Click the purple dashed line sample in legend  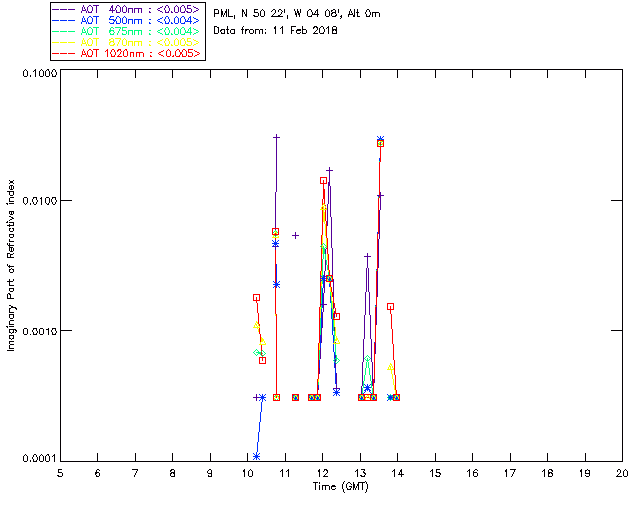coord(64,9)
